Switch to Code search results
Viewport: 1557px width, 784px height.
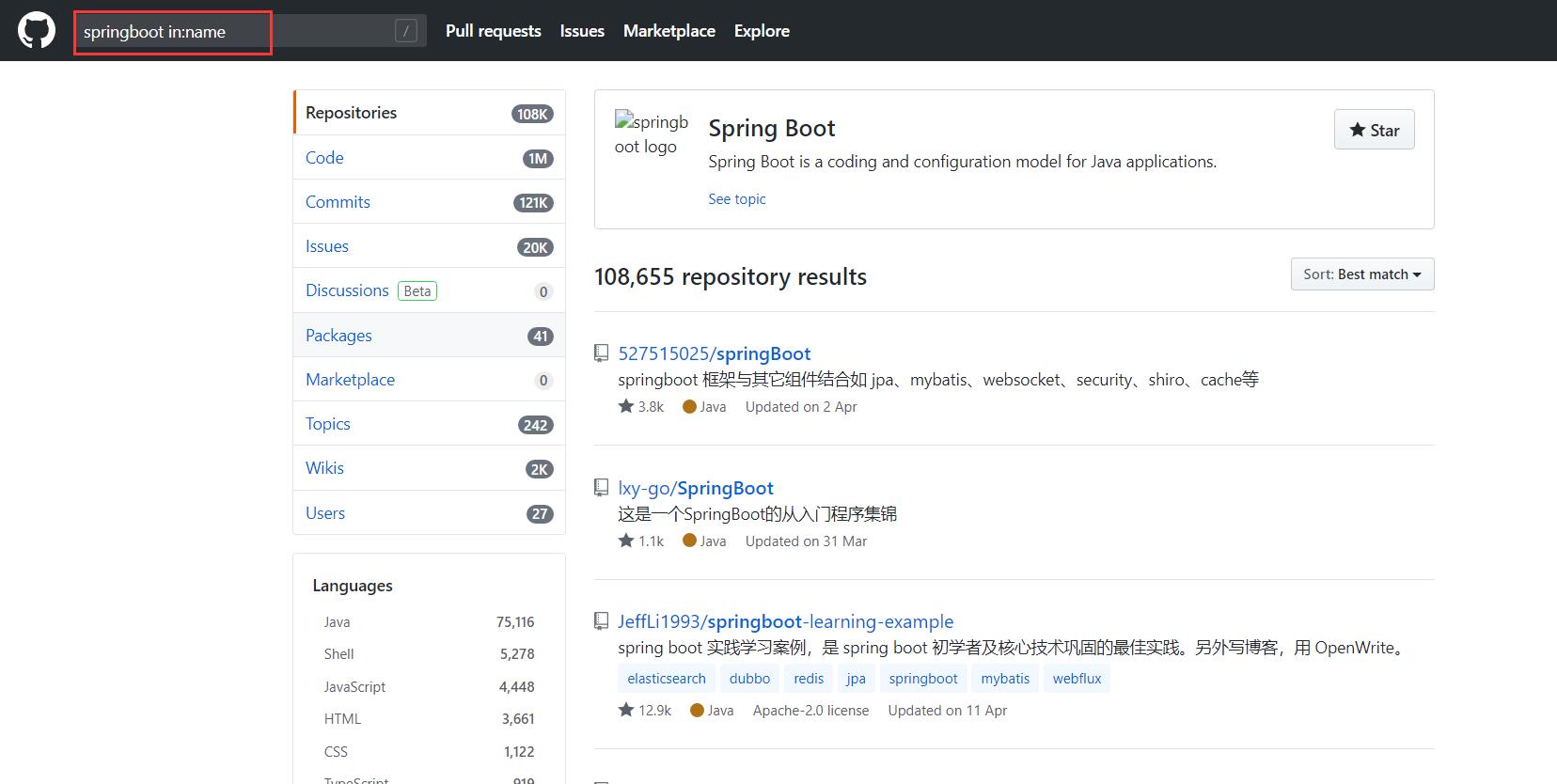pos(324,158)
